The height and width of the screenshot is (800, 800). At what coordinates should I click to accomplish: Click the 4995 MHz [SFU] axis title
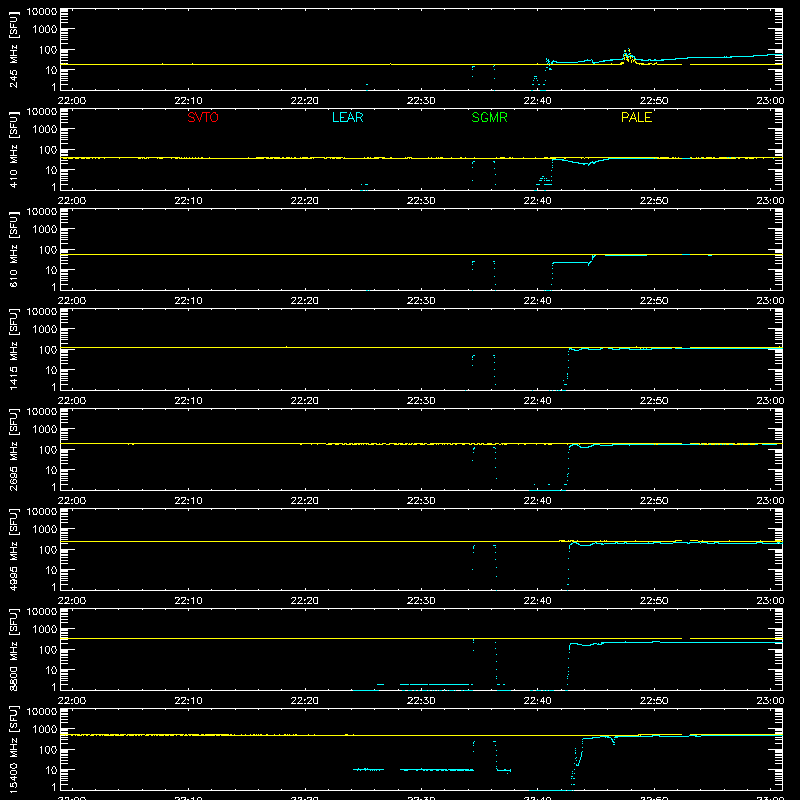14,549
